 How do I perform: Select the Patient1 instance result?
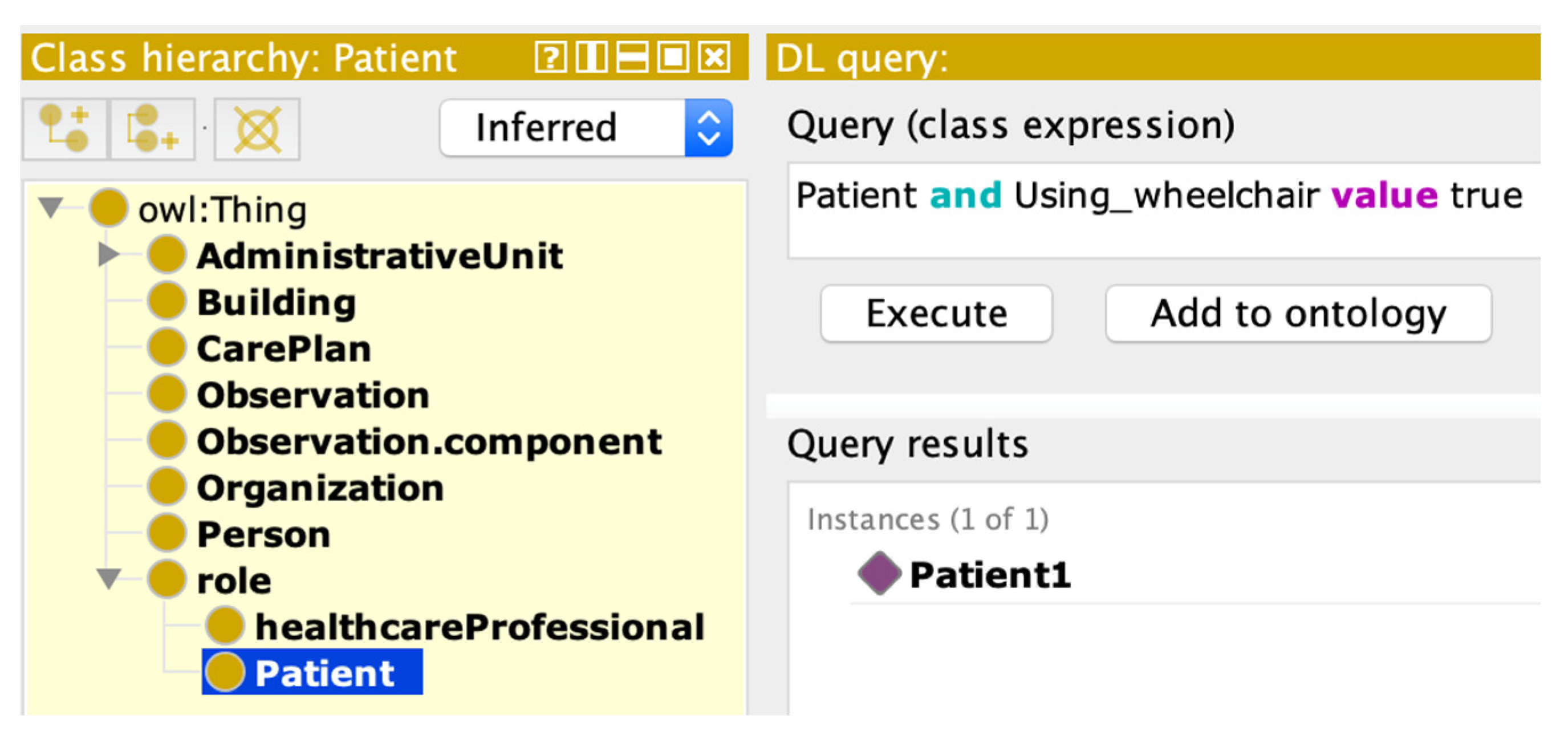coord(990,574)
